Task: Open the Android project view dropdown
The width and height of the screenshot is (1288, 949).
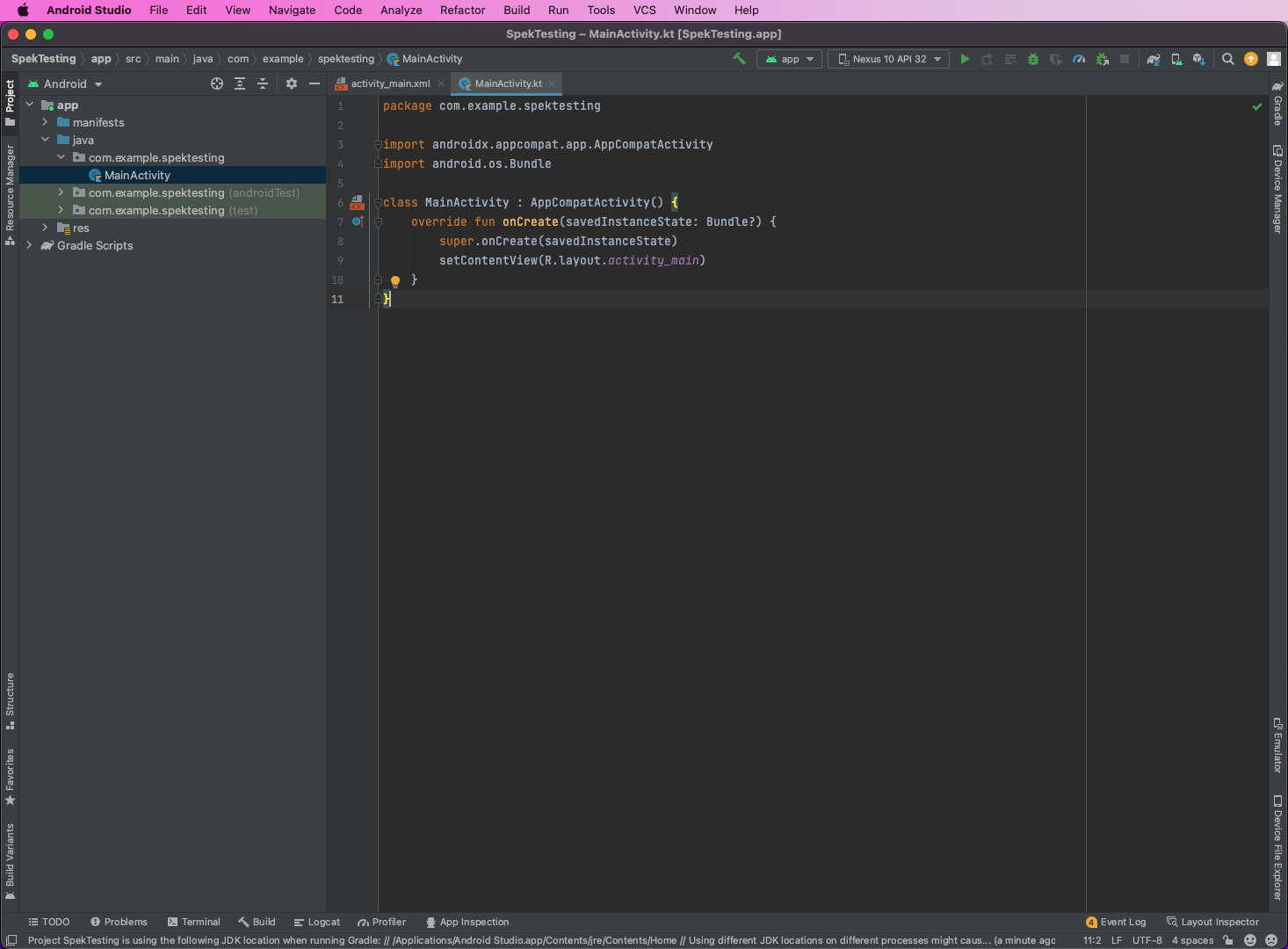Action: pyautogui.click(x=65, y=83)
